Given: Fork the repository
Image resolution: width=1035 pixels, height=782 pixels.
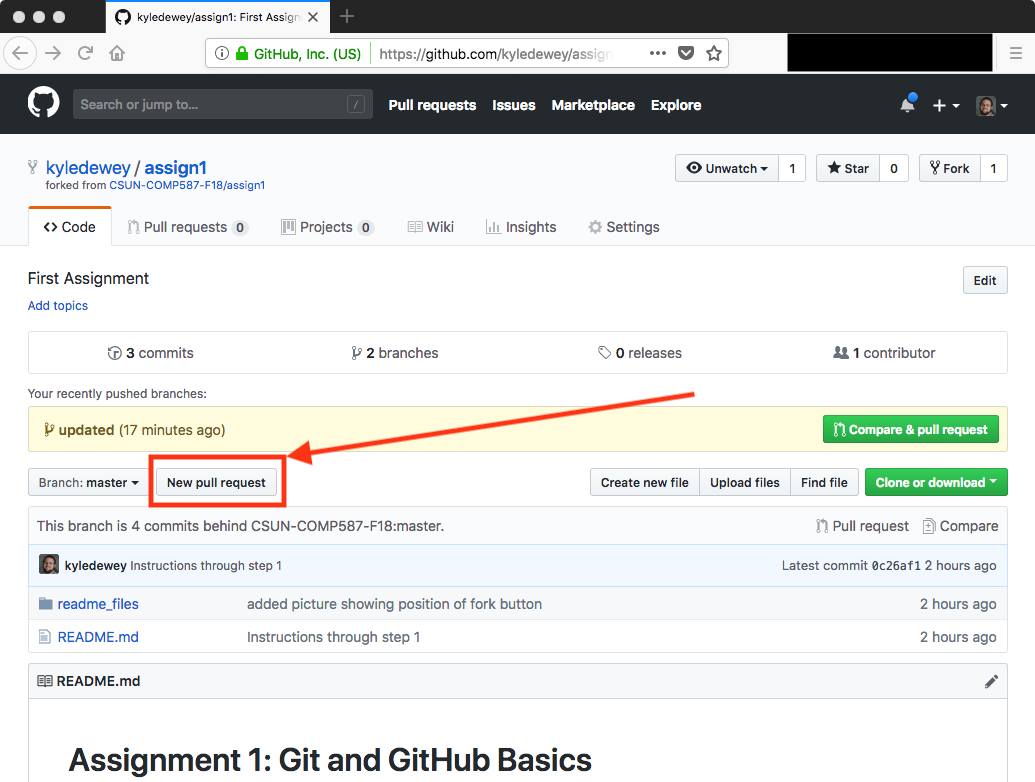Looking at the screenshot, I should click(x=950, y=168).
